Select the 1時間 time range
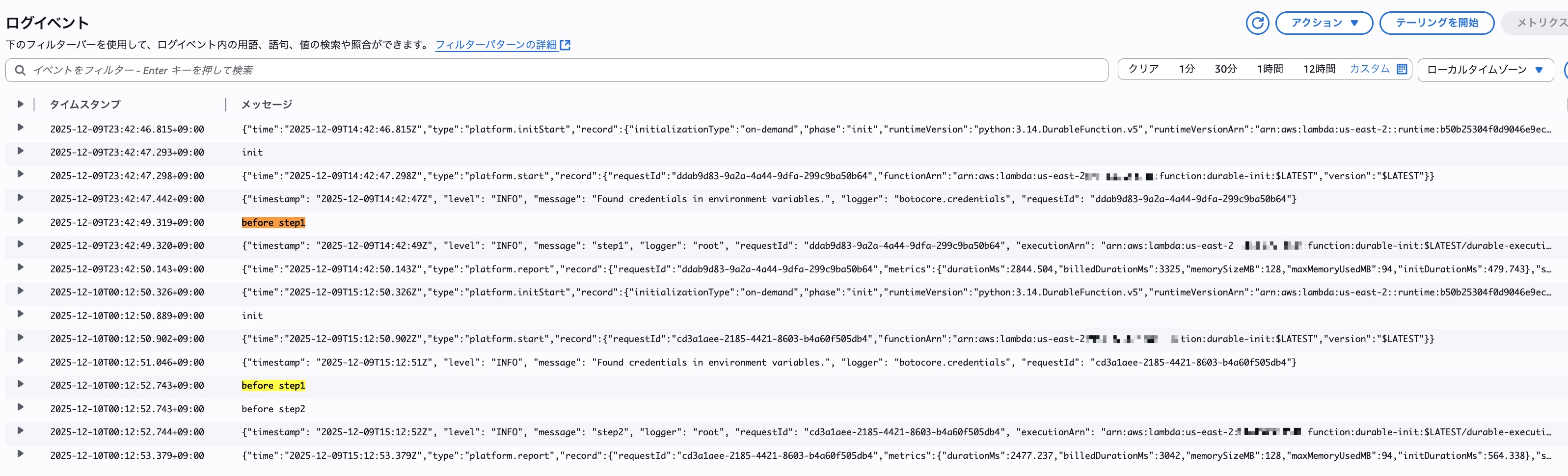The width and height of the screenshot is (1568, 476). pos(1270,69)
